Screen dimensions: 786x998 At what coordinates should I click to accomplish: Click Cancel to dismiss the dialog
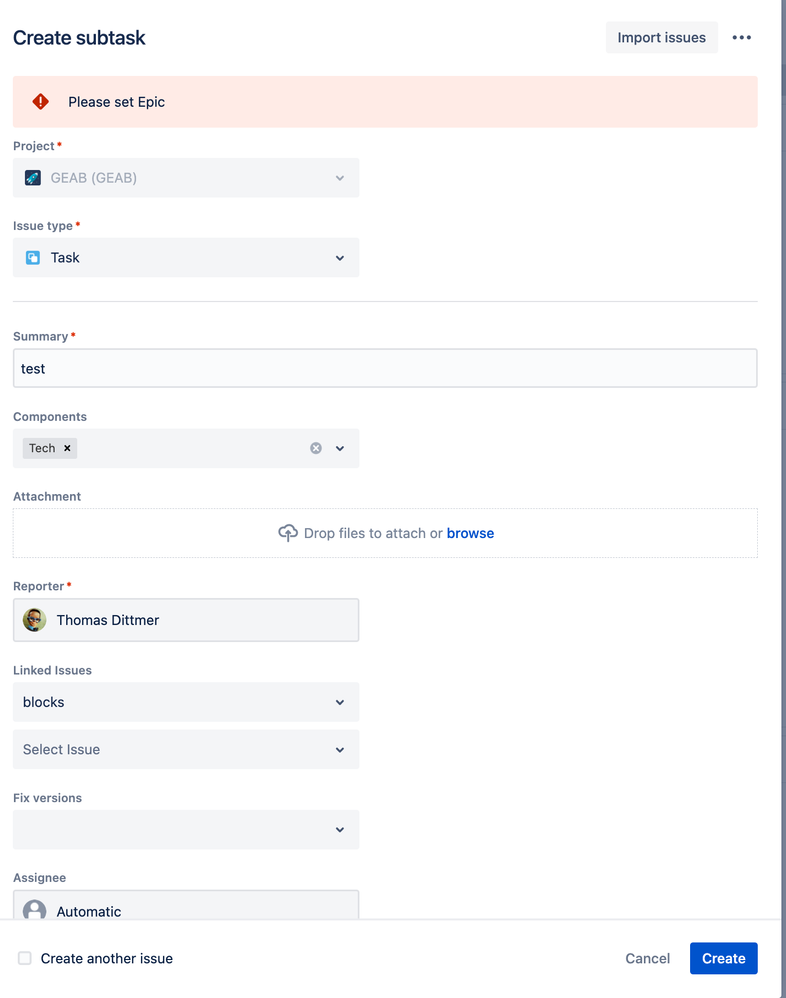[x=647, y=958]
